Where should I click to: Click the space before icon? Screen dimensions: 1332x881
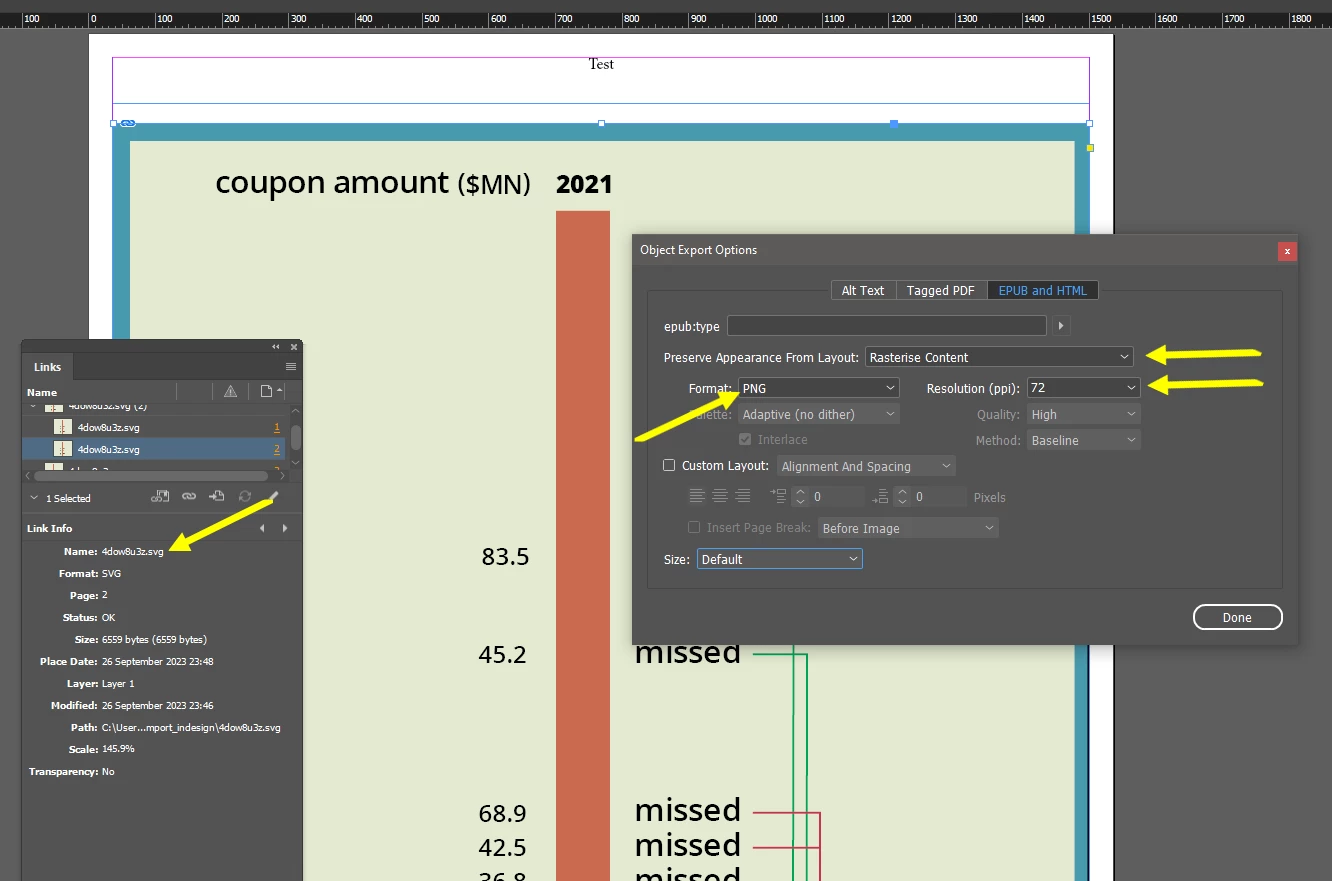click(x=779, y=496)
